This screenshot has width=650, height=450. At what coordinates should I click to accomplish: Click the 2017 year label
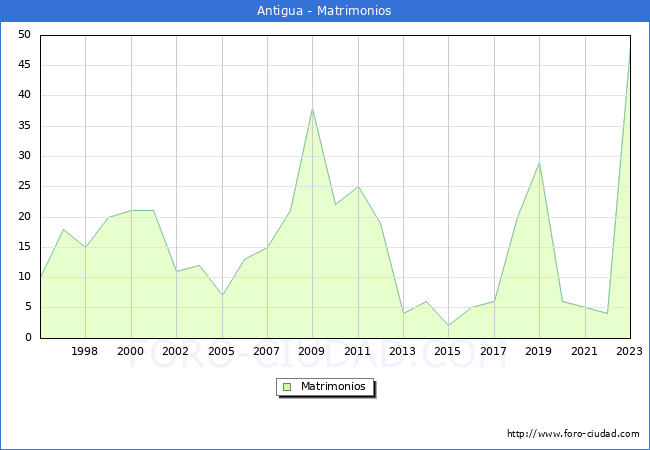494,351
